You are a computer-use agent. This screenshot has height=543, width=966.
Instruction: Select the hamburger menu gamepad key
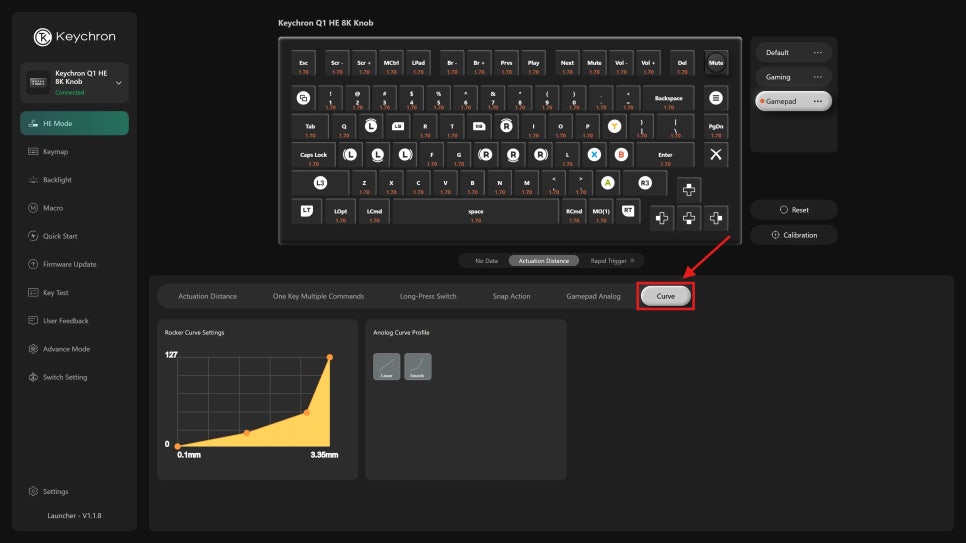pyautogui.click(x=716, y=98)
